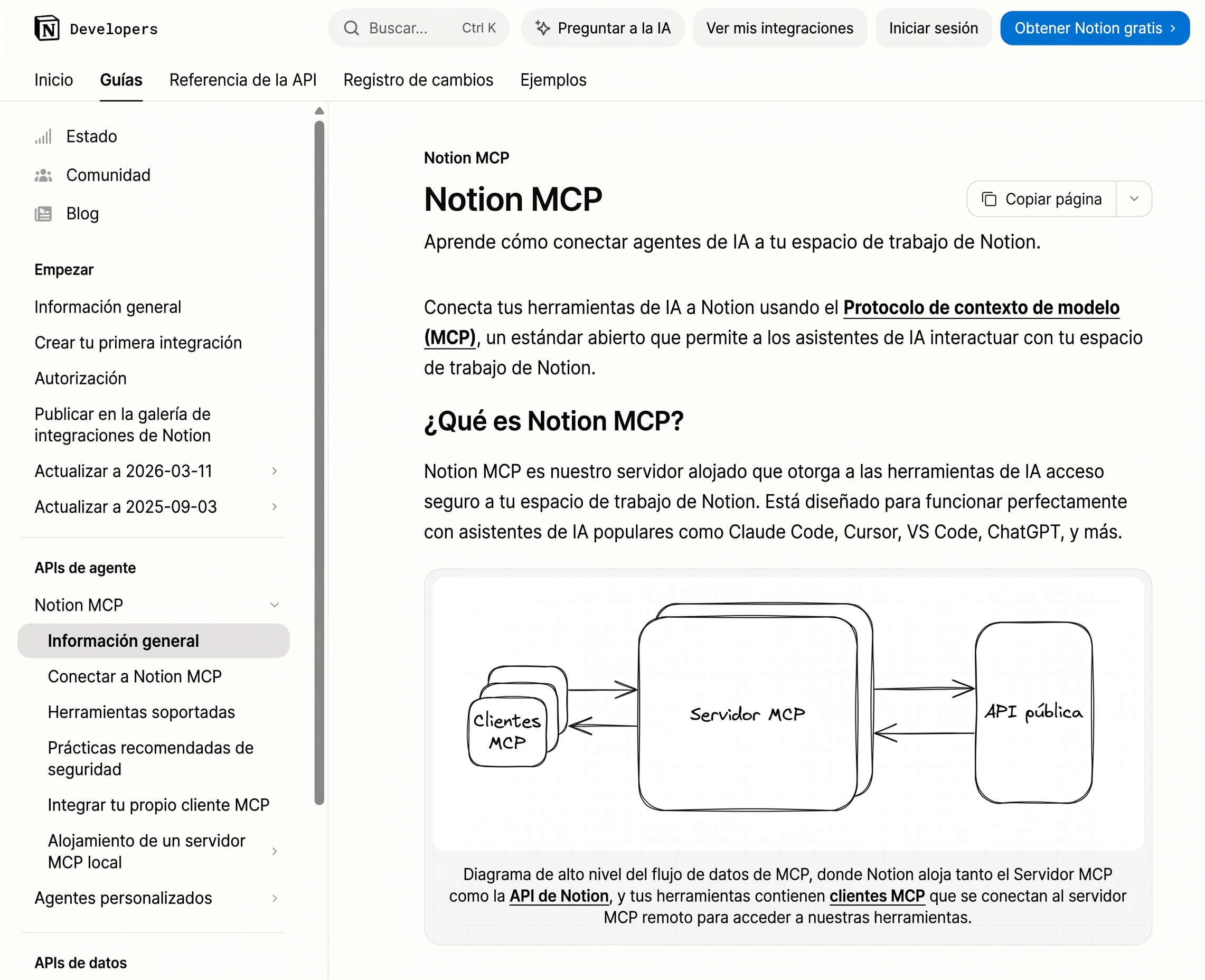This screenshot has height=980, width=1205.
Task: Open Conectar a Notion MCP
Action: click(135, 676)
